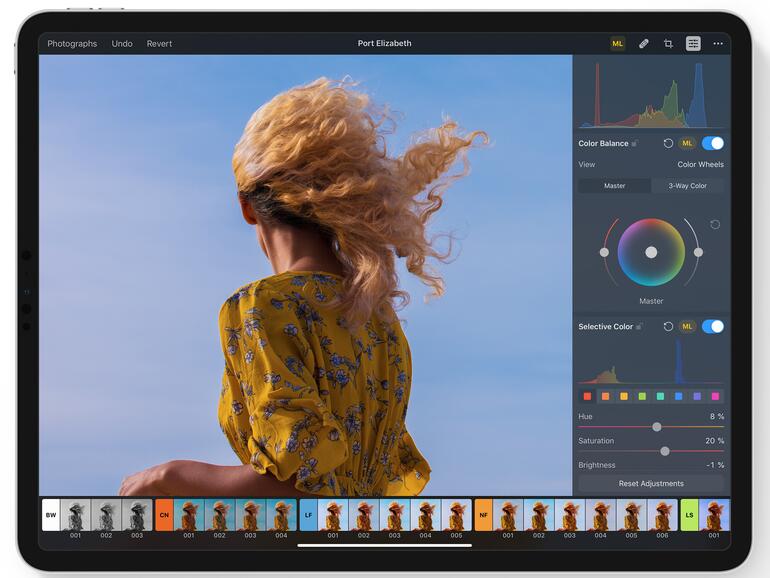
Task: Apply LF preset 003 thumbnail
Action: [395, 515]
